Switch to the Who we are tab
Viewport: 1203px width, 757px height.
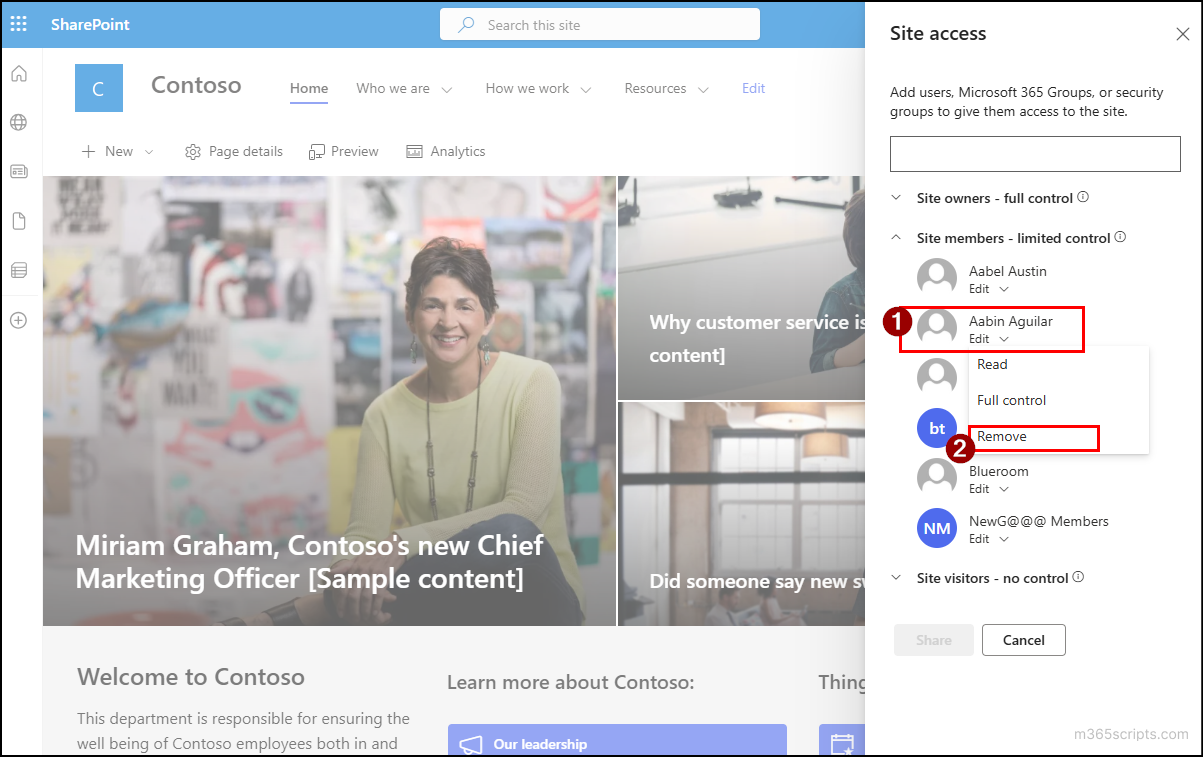pos(395,88)
